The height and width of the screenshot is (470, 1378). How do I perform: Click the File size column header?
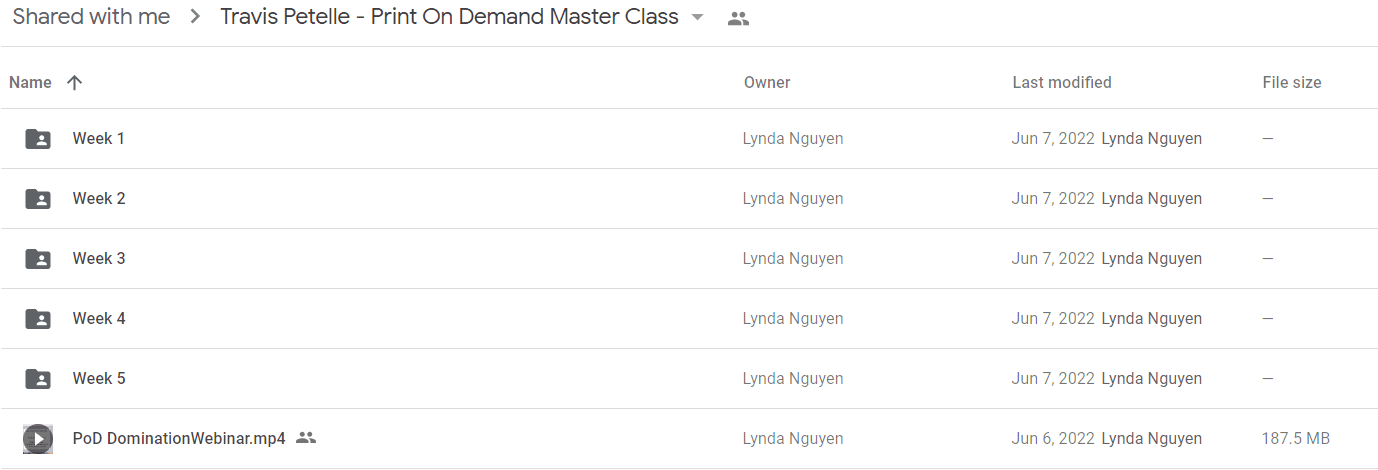(x=1292, y=83)
